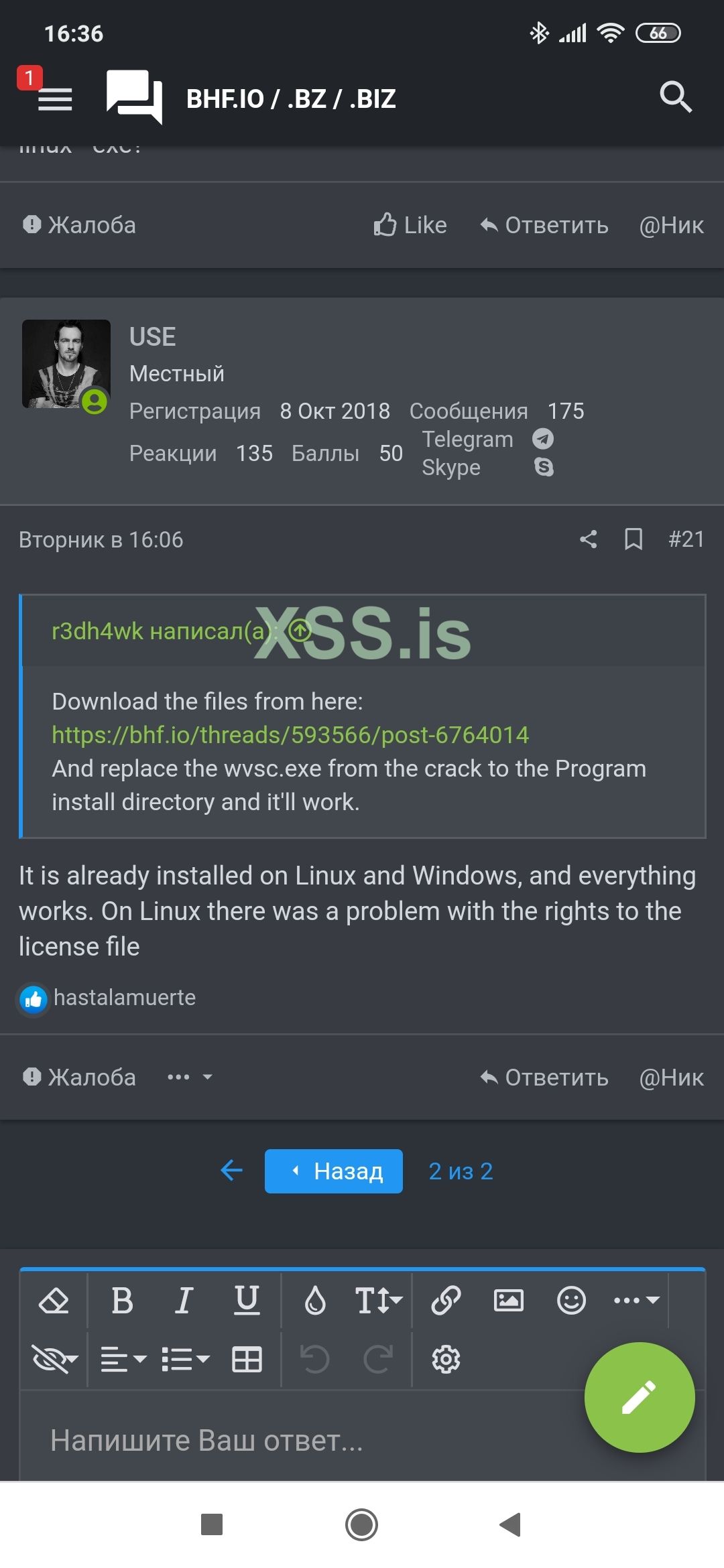
Task: Open USE's Telegram contact icon
Action: 543,439
